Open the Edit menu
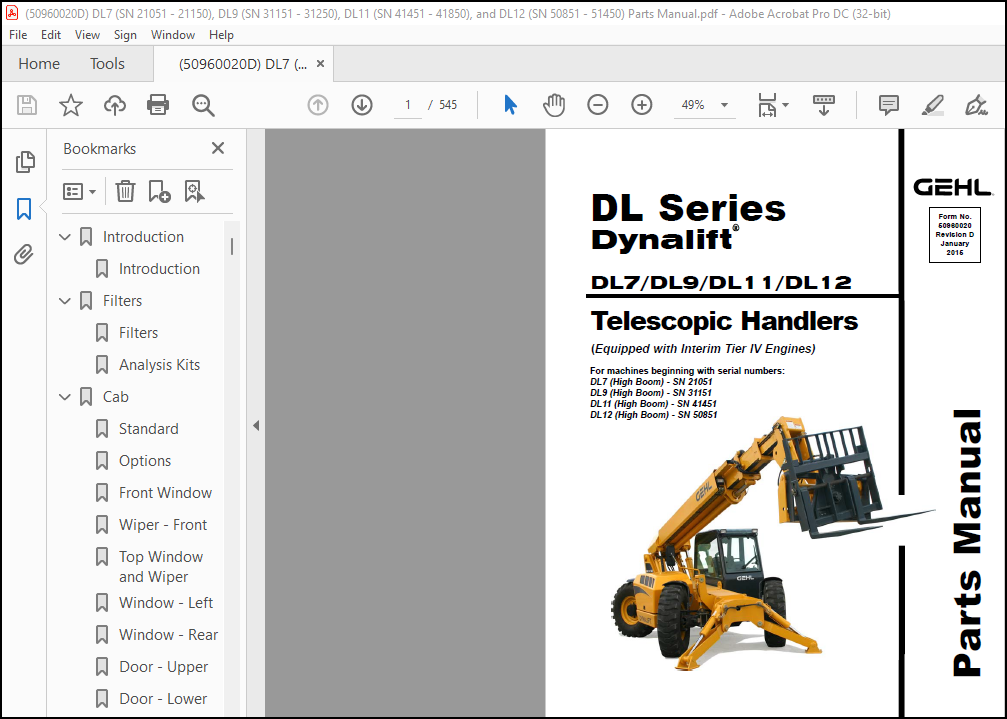Screen dimensions: 1007x719 [x=51, y=35]
